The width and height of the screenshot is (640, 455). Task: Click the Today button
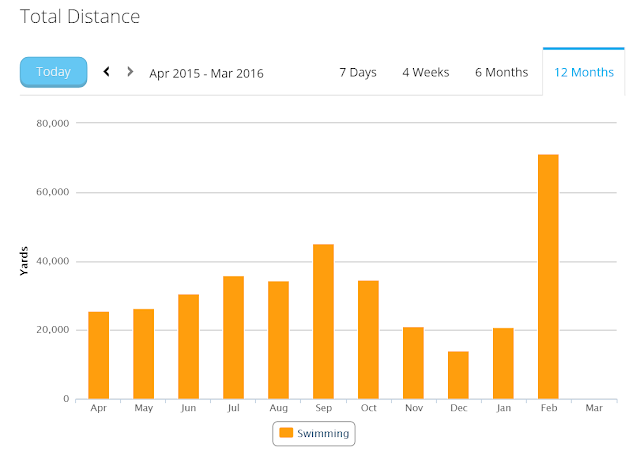coord(53,72)
